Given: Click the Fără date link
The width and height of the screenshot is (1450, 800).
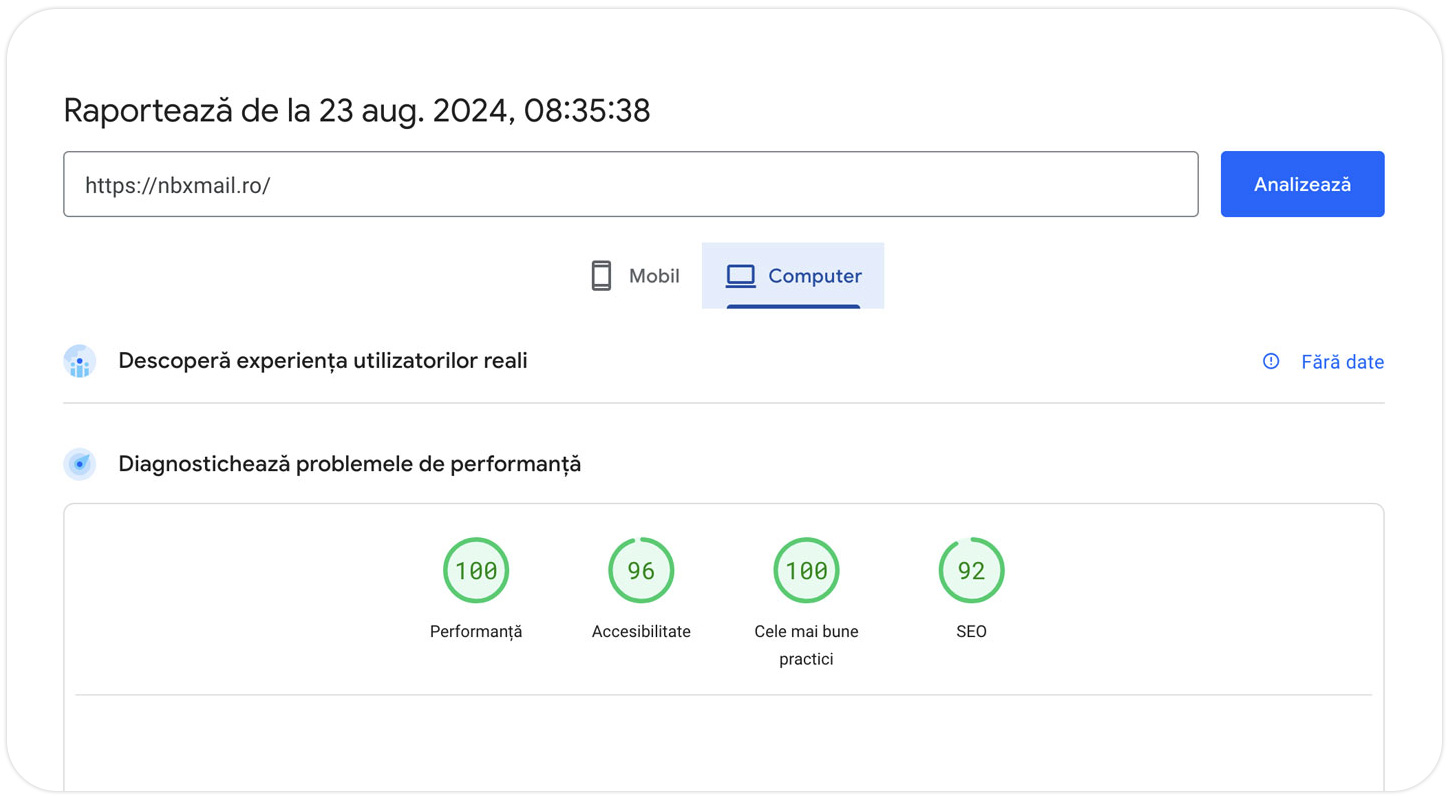Looking at the screenshot, I should 1342,362.
